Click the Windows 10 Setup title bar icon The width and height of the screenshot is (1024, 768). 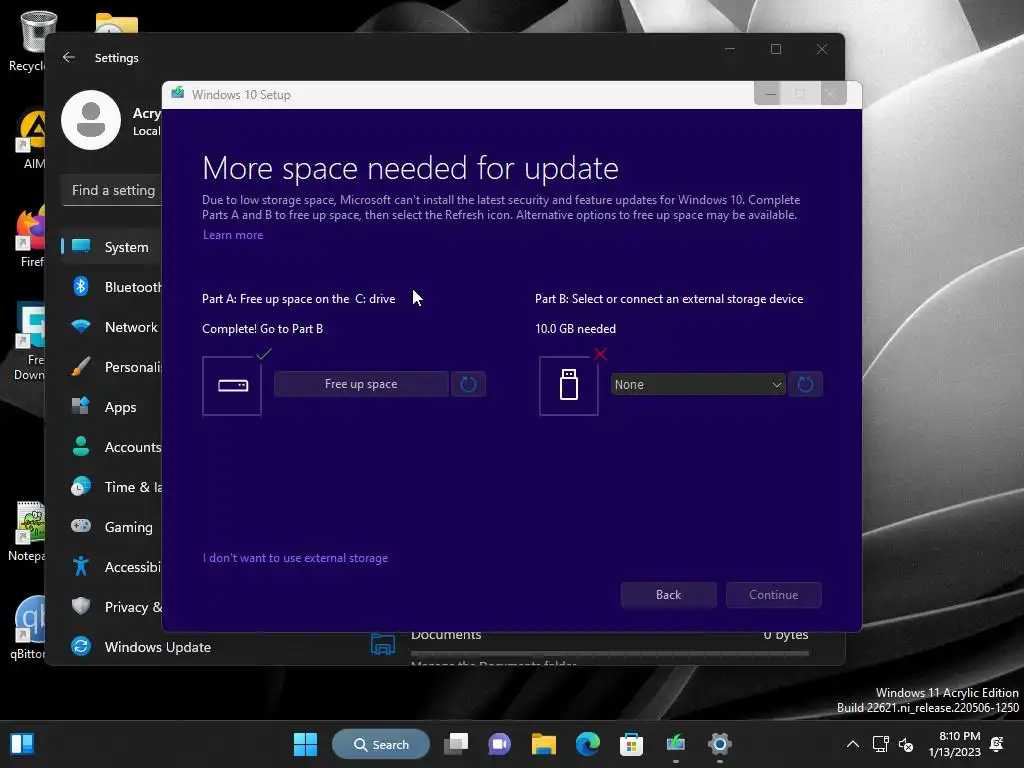point(178,93)
